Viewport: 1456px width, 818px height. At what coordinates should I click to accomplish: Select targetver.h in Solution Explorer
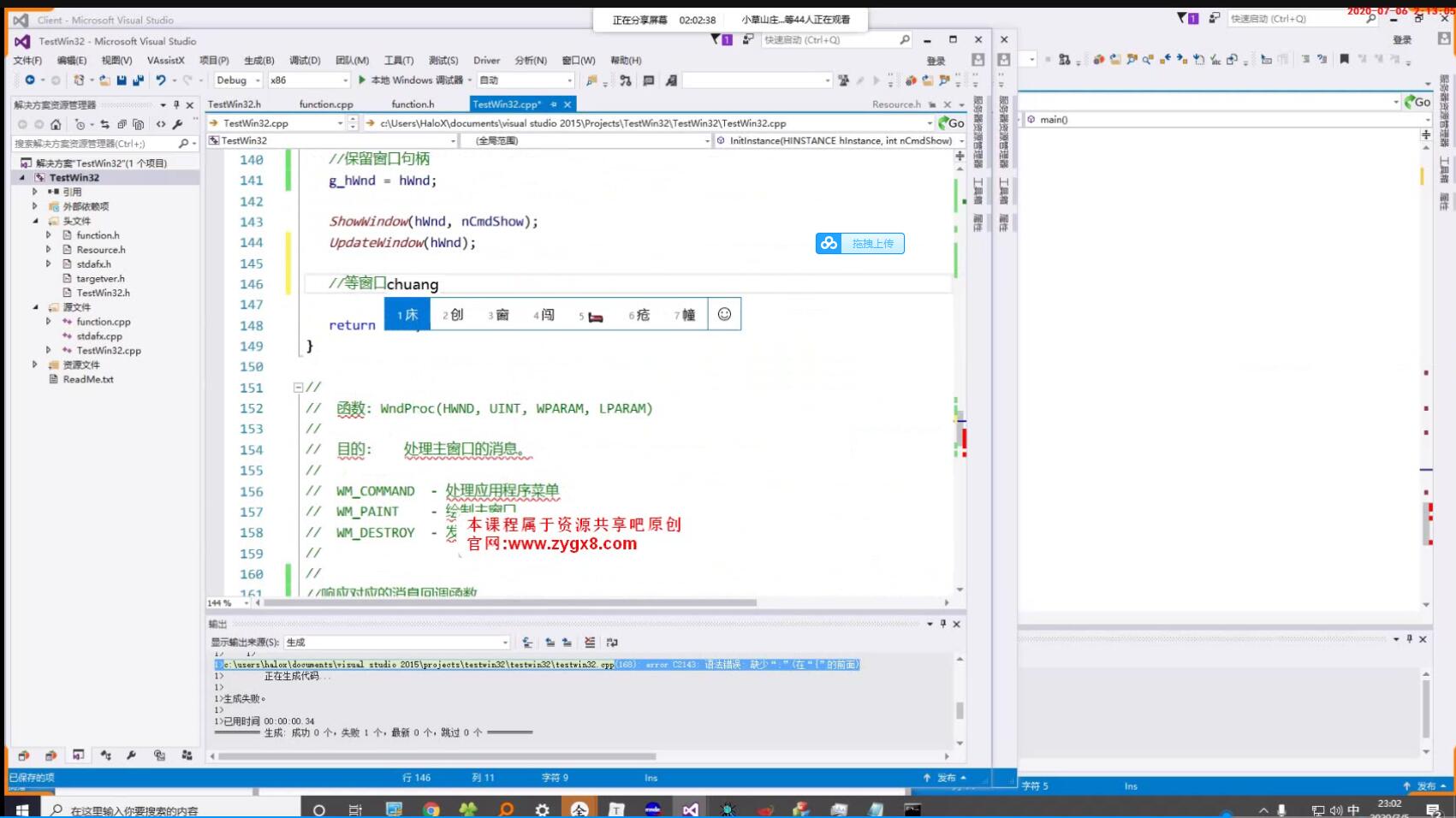pos(100,278)
